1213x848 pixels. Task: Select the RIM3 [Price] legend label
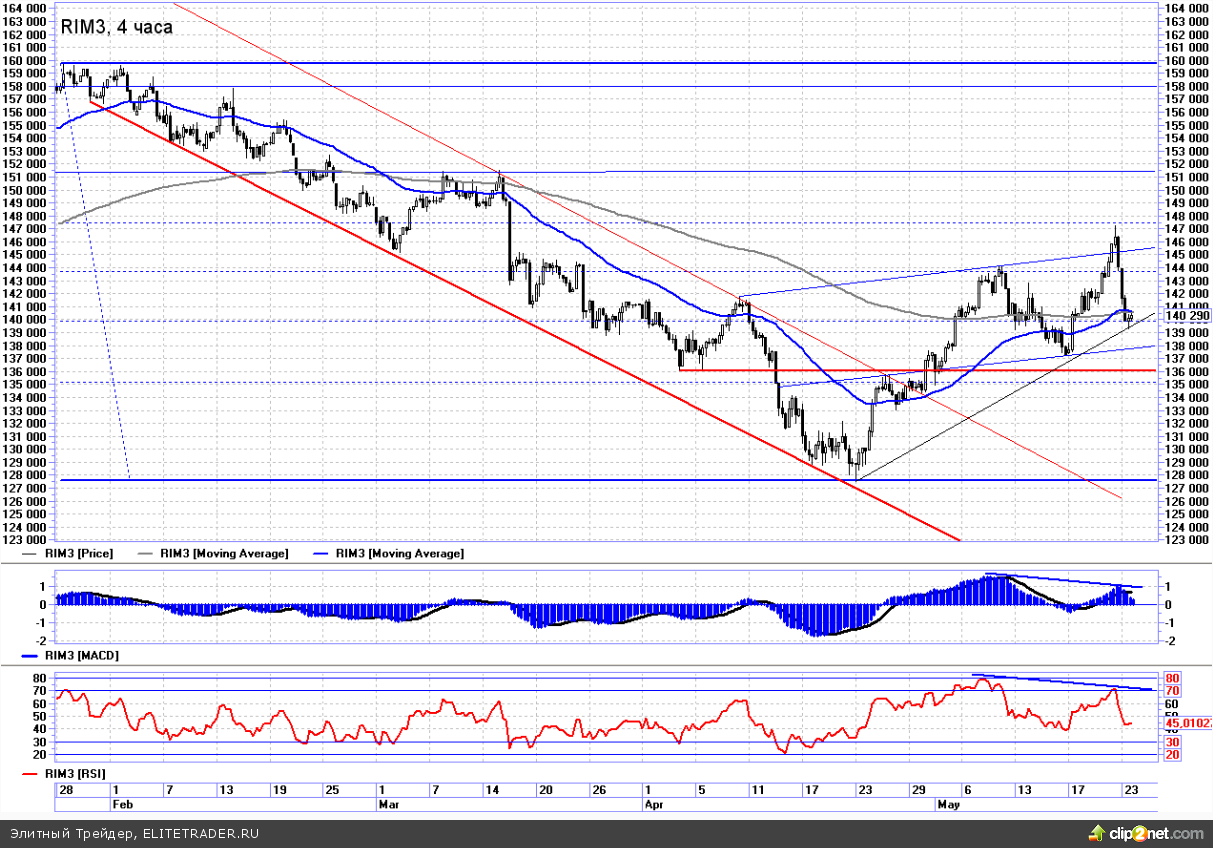pos(78,553)
